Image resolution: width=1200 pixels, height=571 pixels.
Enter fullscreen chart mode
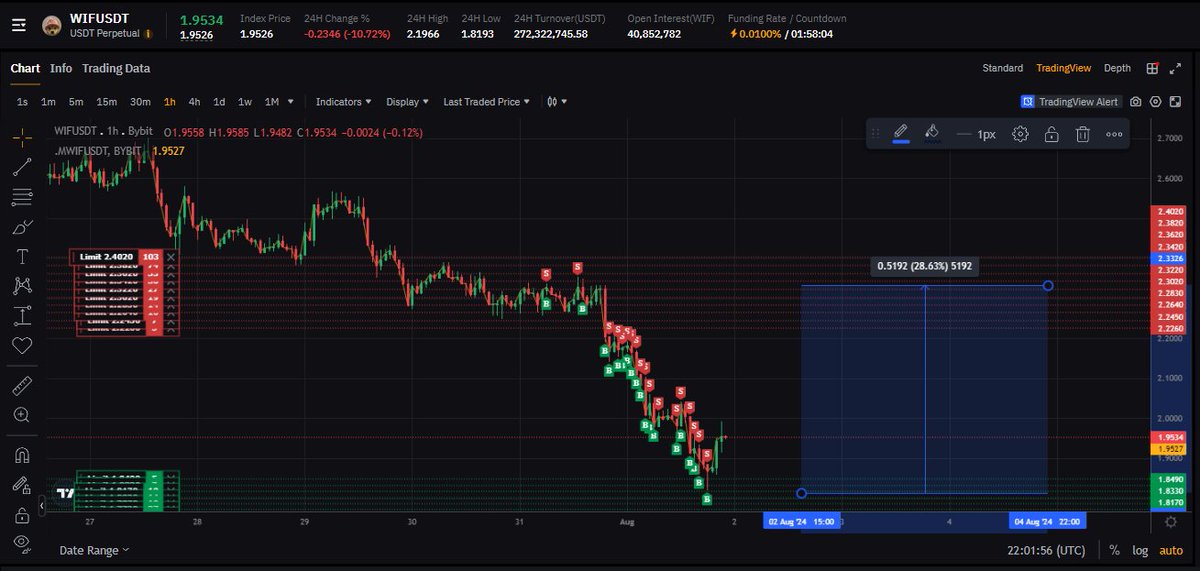(1175, 102)
